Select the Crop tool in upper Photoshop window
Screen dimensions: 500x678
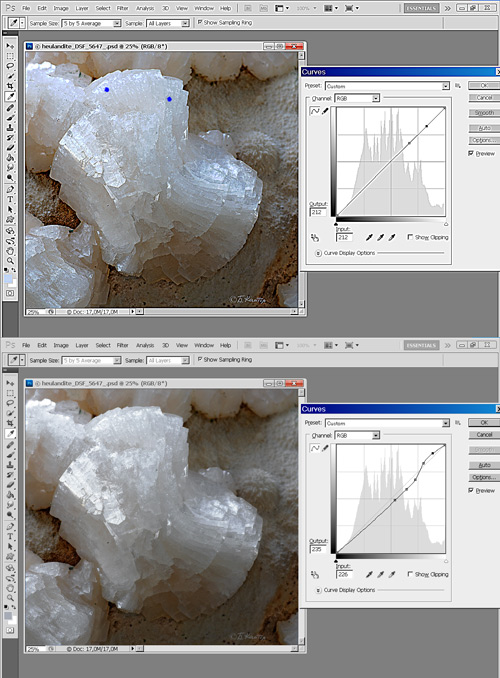[x=10, y=86]
